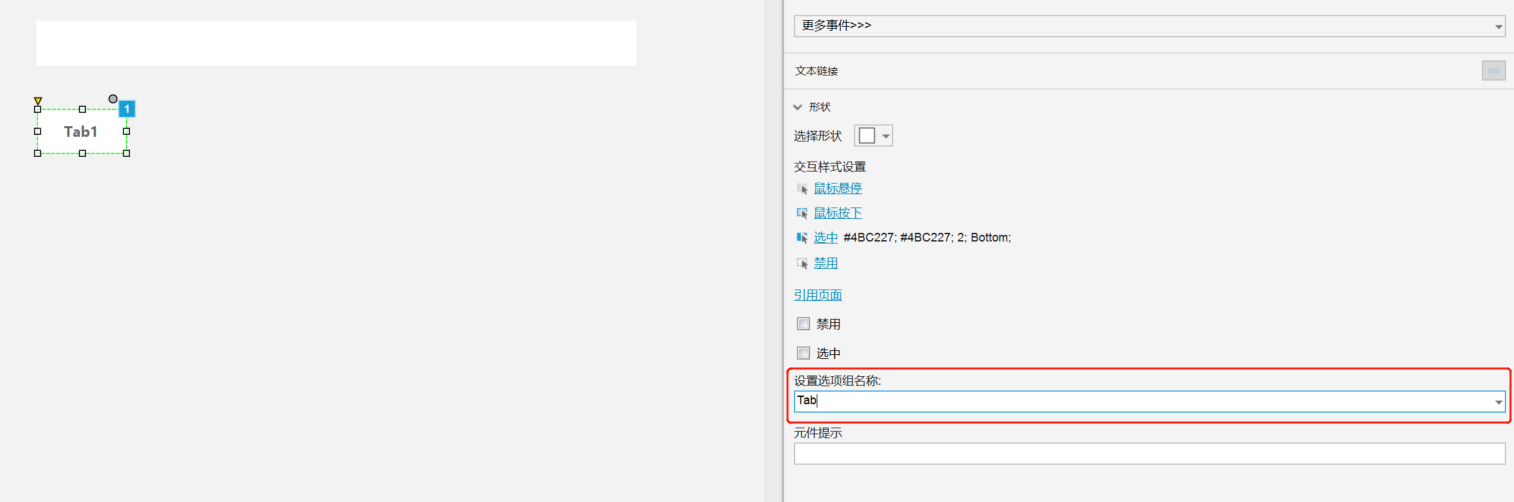Collapse the 形状 section
Image resolution: width=1514 pixels, height=502 pixels.
tap(798, 107)
